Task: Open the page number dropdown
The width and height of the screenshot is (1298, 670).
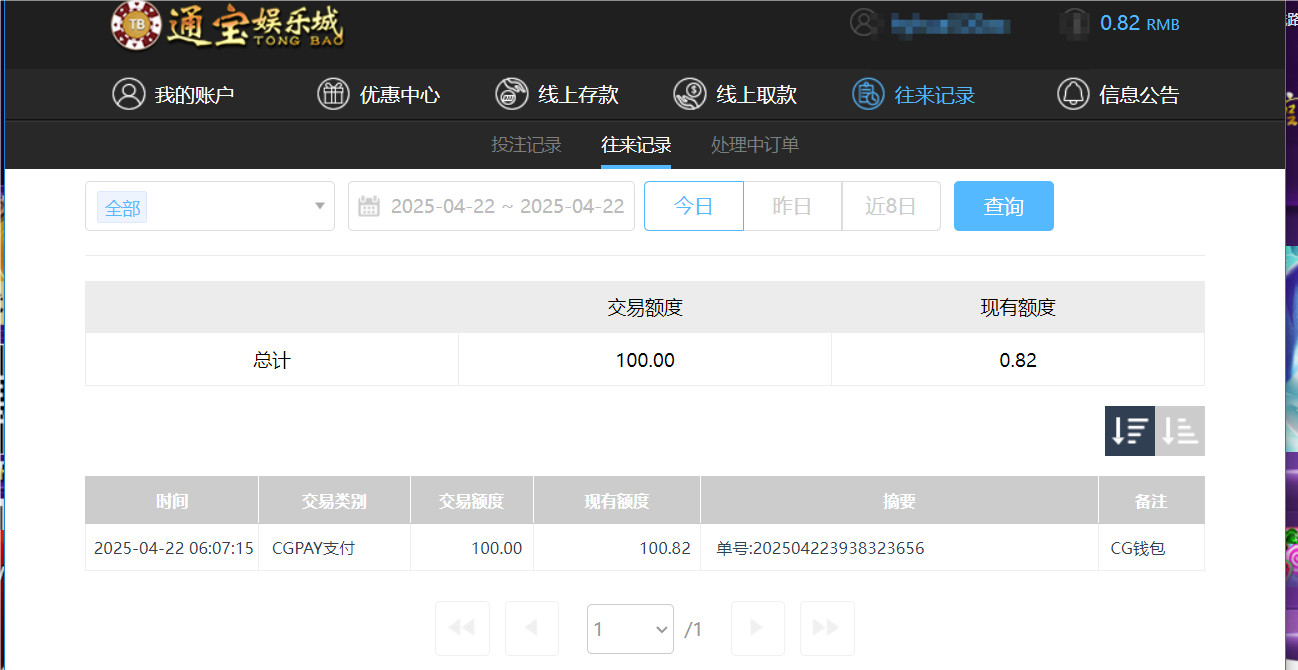Action: [x=630, y=628]
